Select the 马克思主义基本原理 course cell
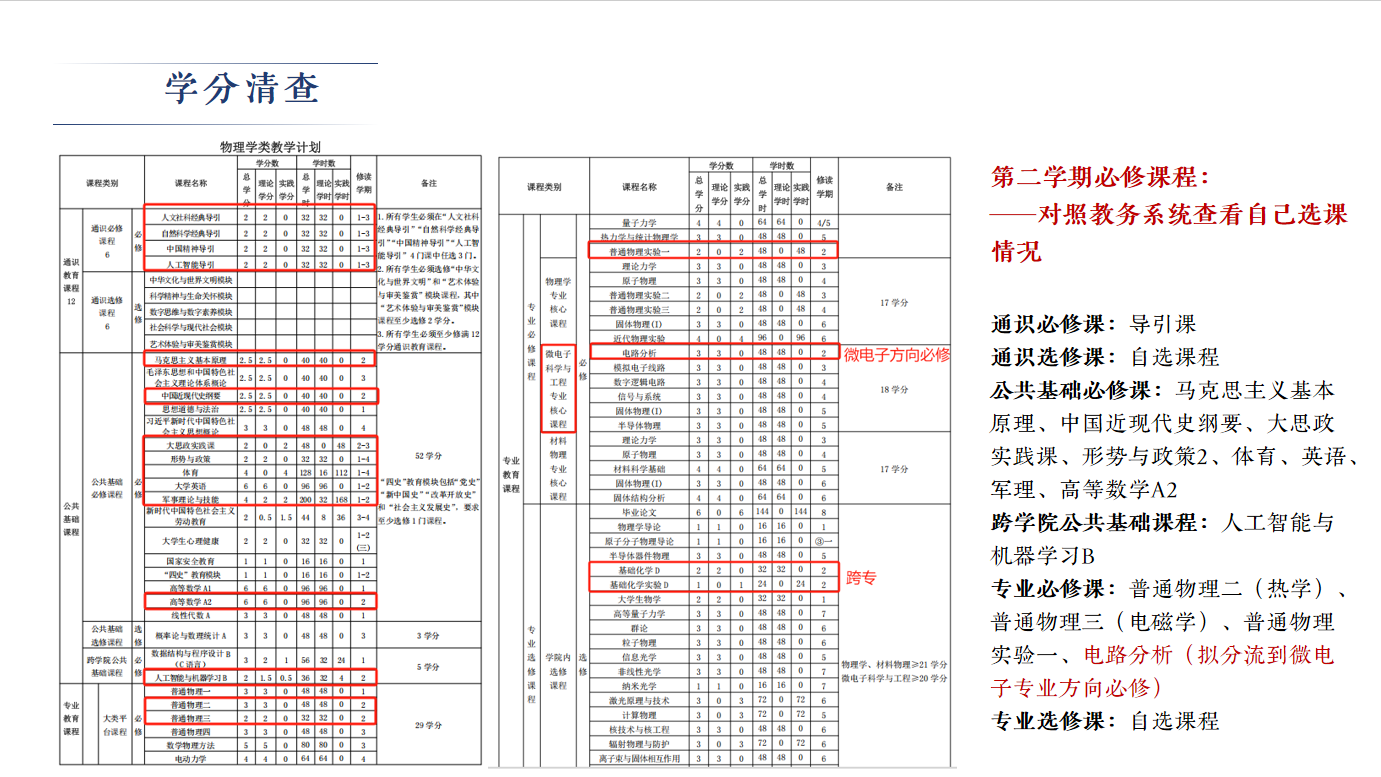1381x777 pixels. 190,359
